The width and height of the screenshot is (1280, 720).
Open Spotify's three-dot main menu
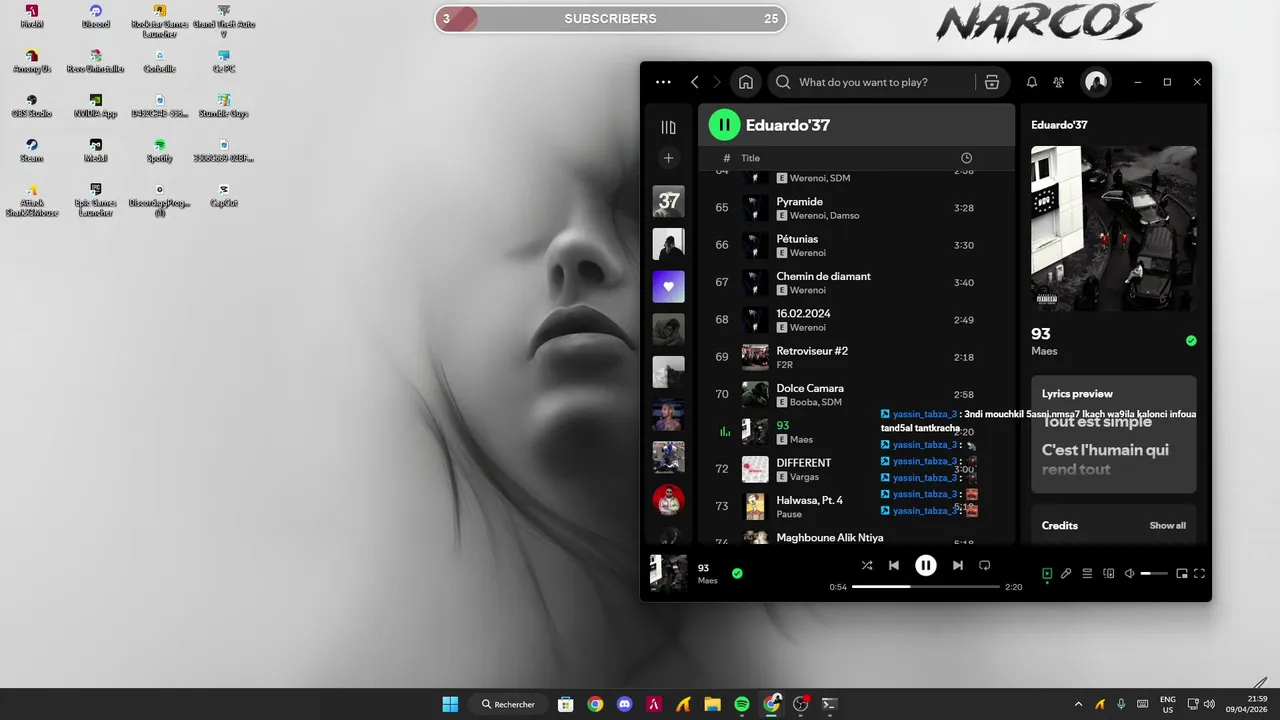(x=663, y=82)
